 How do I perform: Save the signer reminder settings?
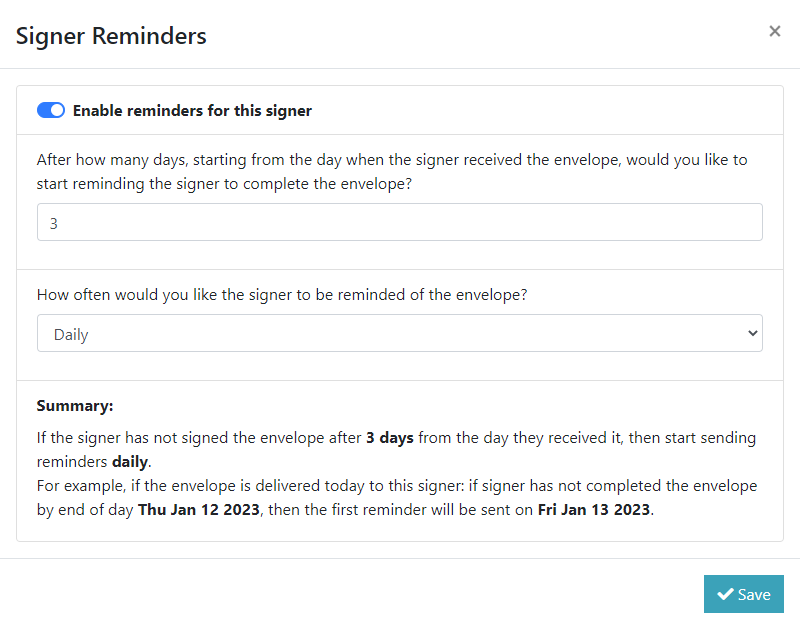click(x=744, y=593)
